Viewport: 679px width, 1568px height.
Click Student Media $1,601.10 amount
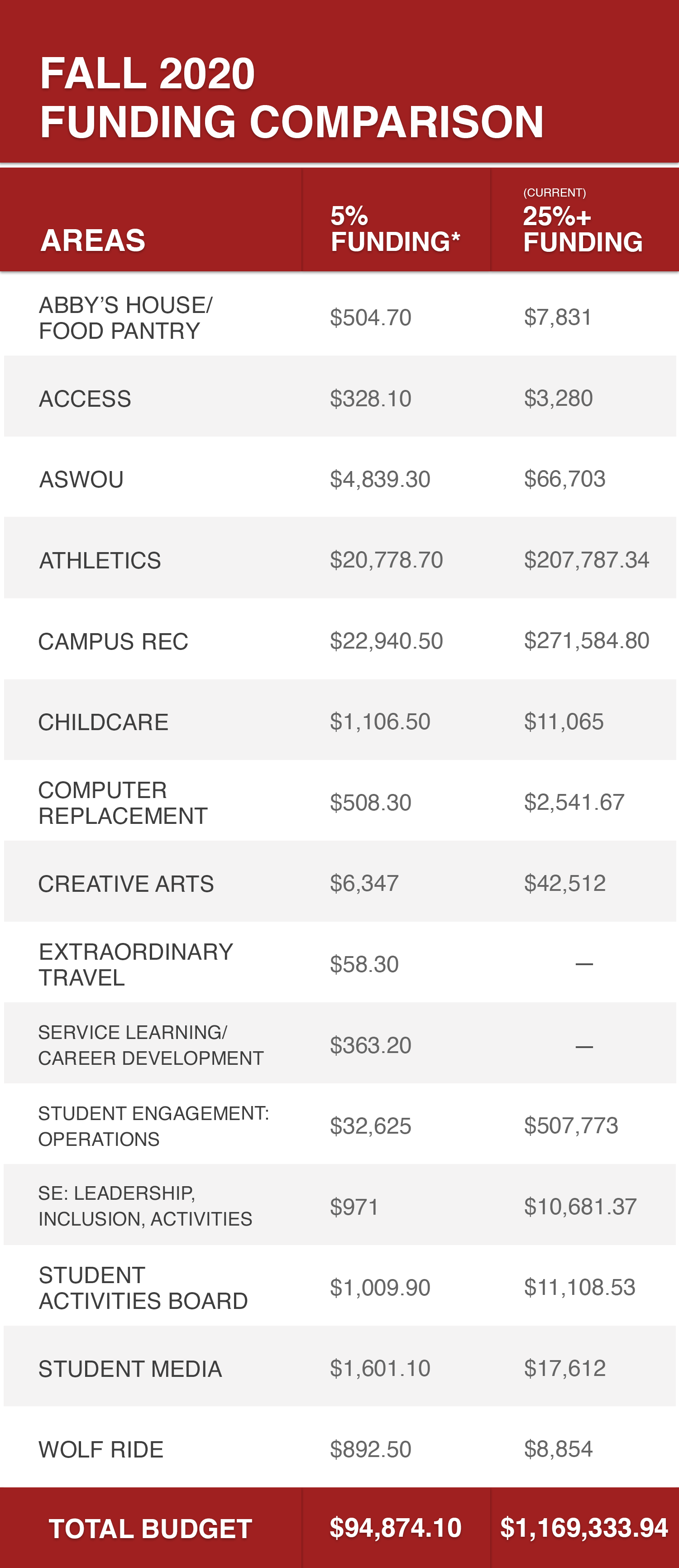380,1368
